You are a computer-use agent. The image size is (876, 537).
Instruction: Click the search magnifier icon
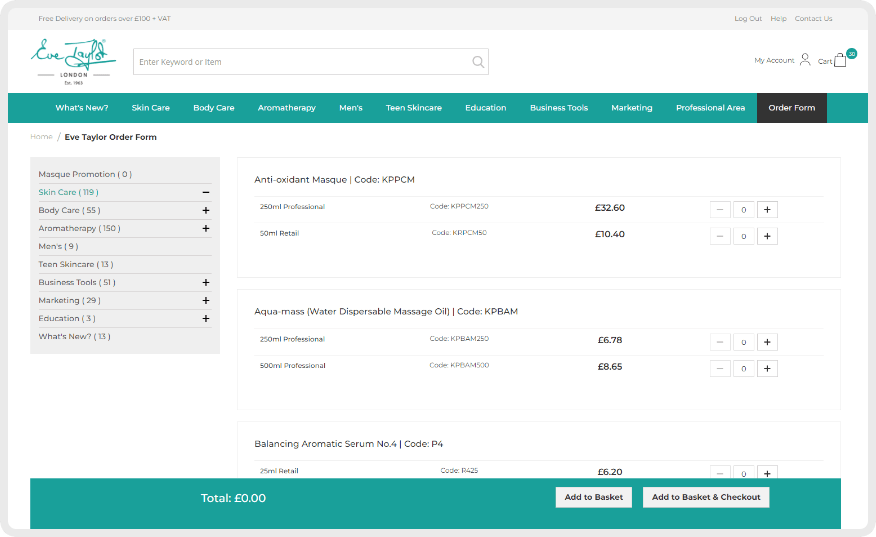(x=479, y=62)
